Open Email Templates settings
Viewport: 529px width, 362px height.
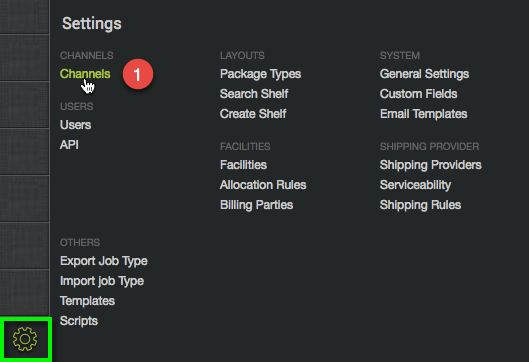(x=423, y=114)
